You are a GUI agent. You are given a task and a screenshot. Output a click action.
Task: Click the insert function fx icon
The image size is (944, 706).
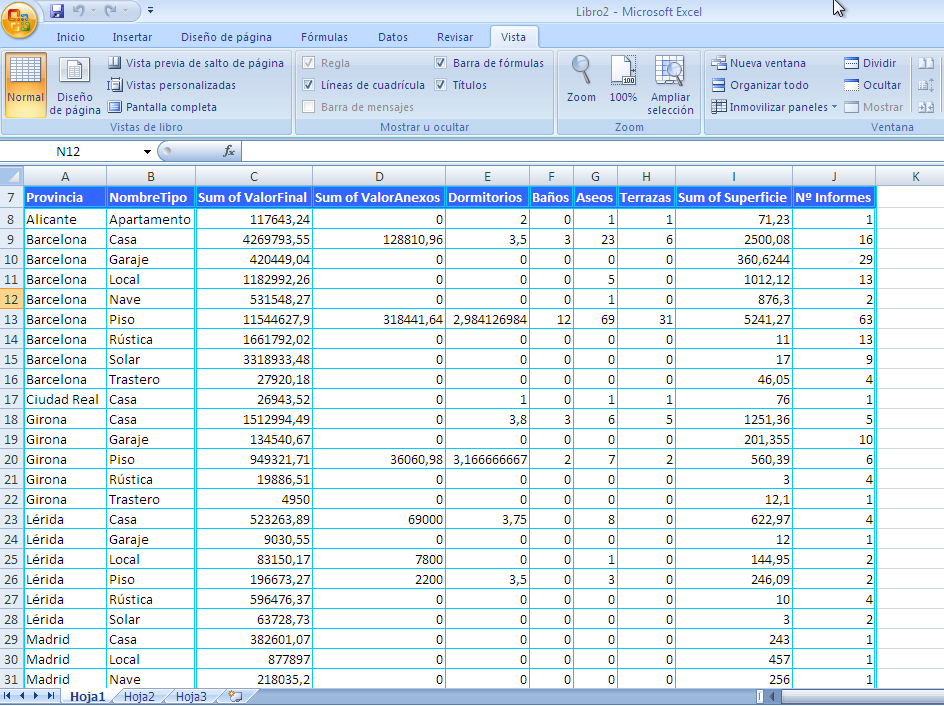228,151
